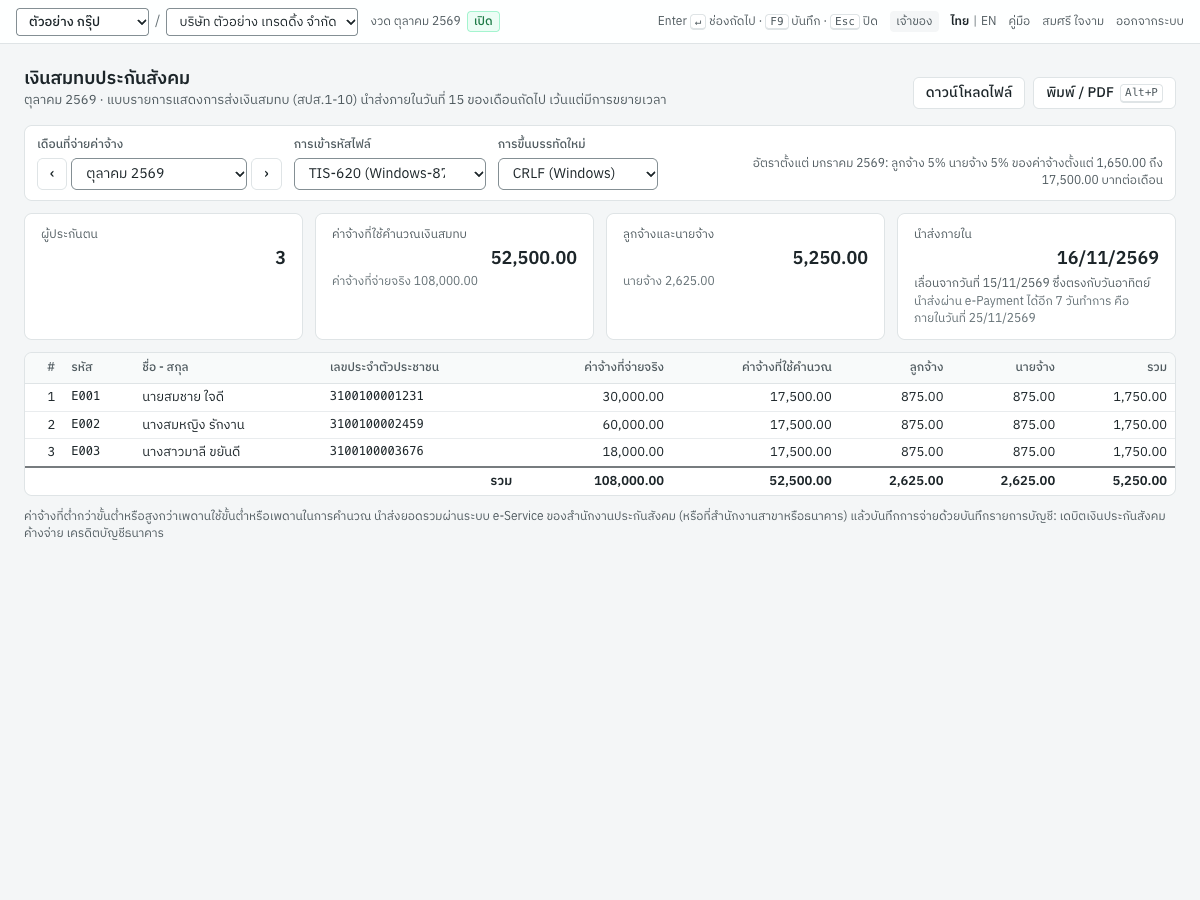Open the group selector ตัวอย่าง กรุ๊ป

pyautogui.click(x=82, y=22)
